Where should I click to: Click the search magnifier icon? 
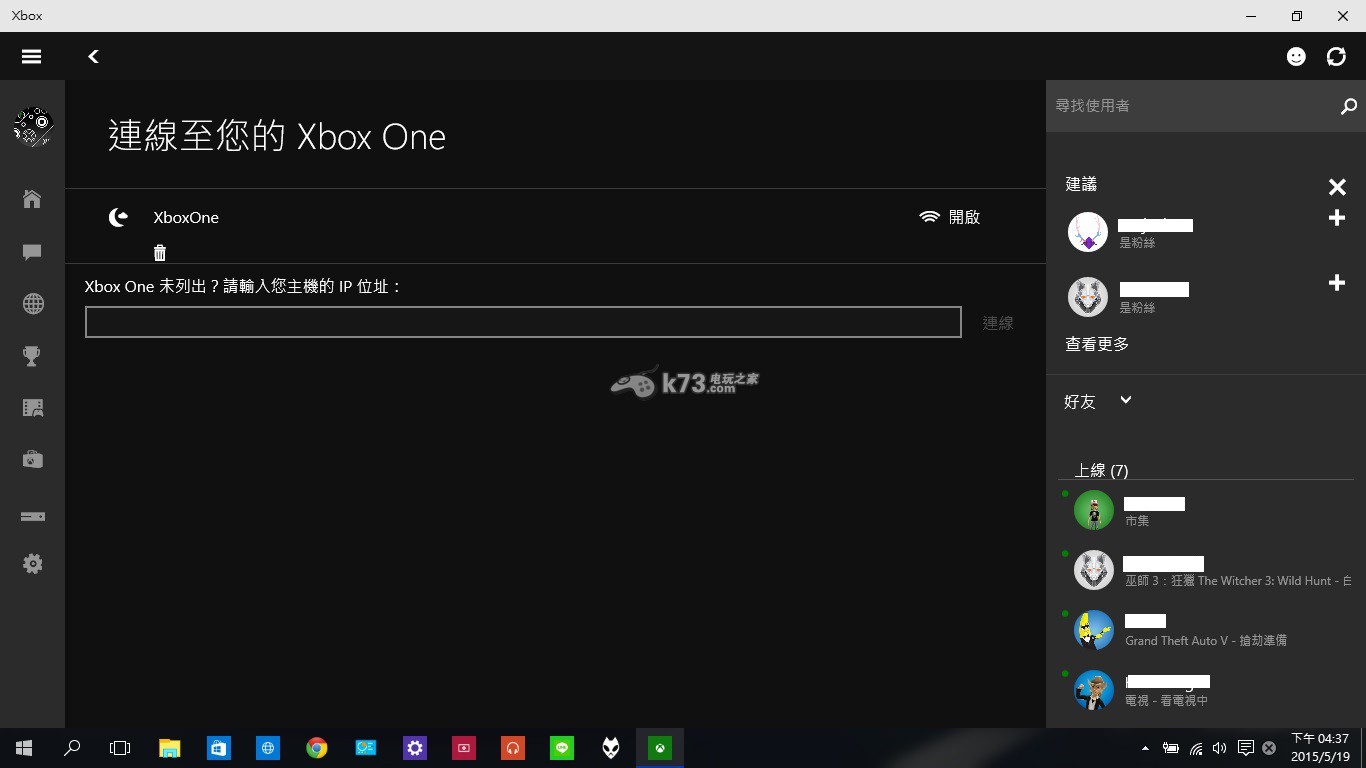[x=1348, y=106]
